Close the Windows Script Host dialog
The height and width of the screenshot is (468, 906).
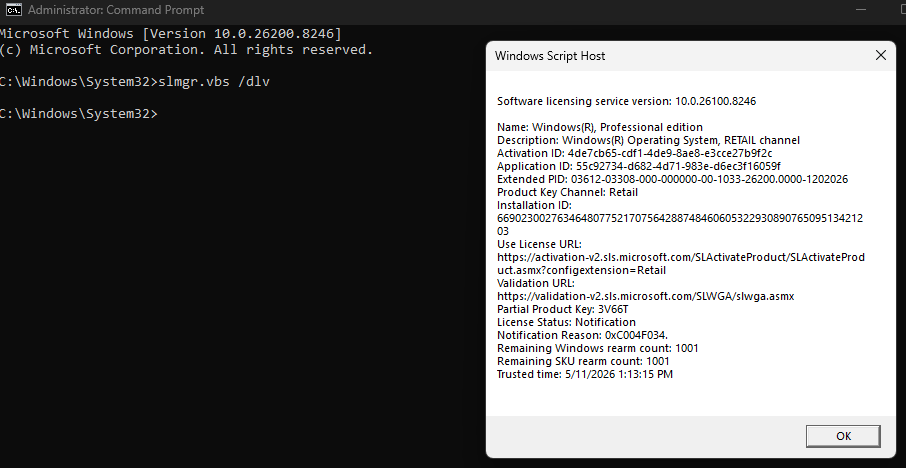[x=881, y=55]
